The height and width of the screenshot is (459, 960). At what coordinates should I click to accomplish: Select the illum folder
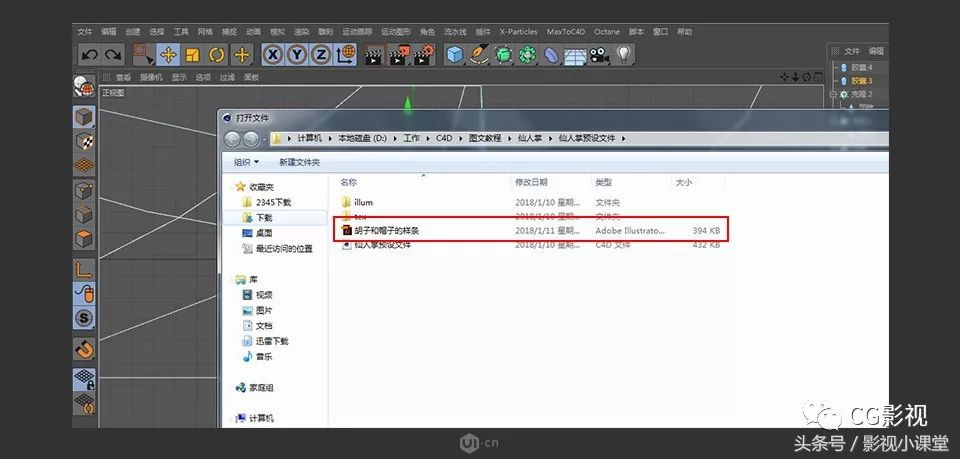pos(363,202)
